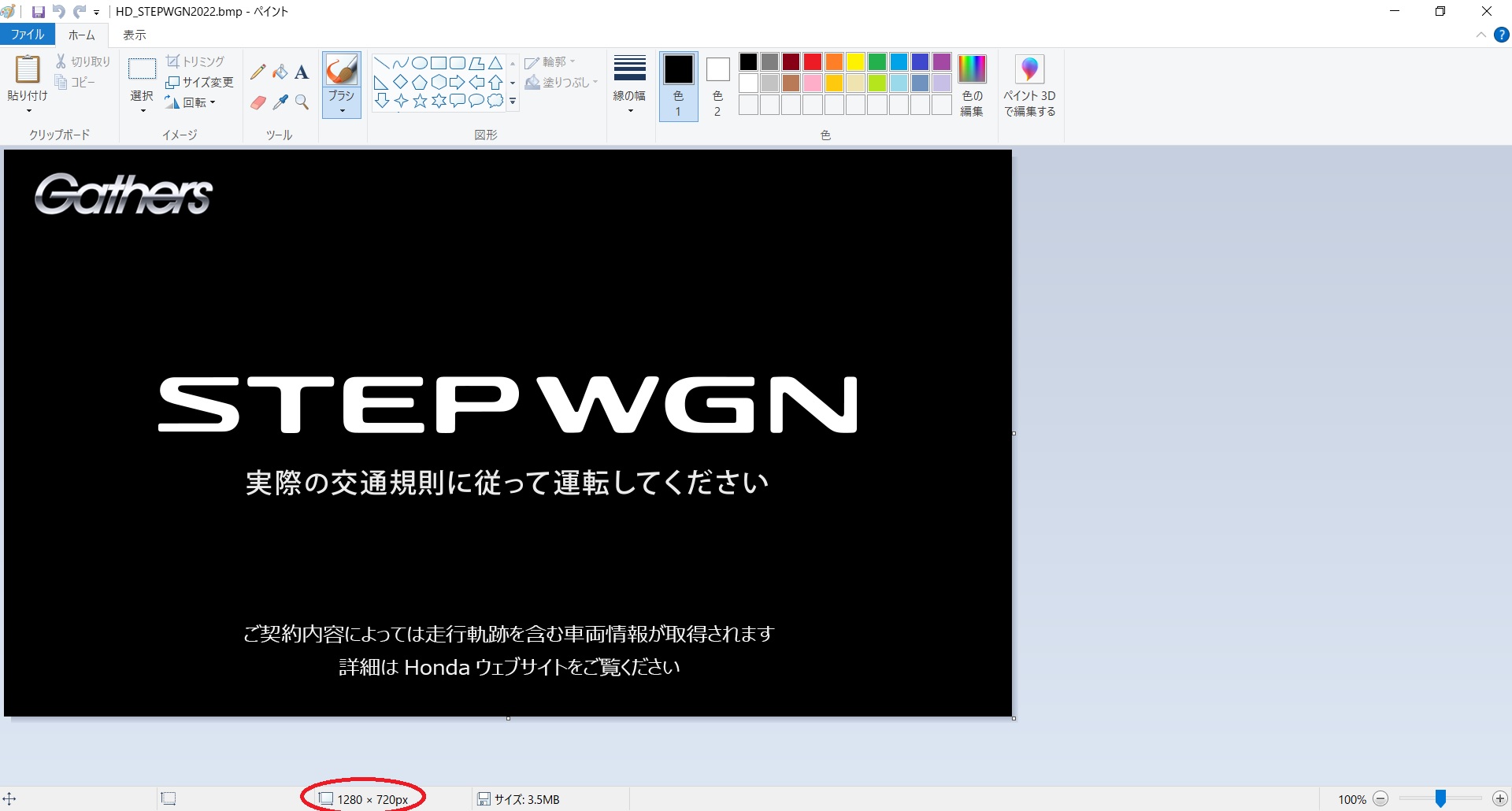Expand the shapes gallery more arrow

[x=513, y=101]
